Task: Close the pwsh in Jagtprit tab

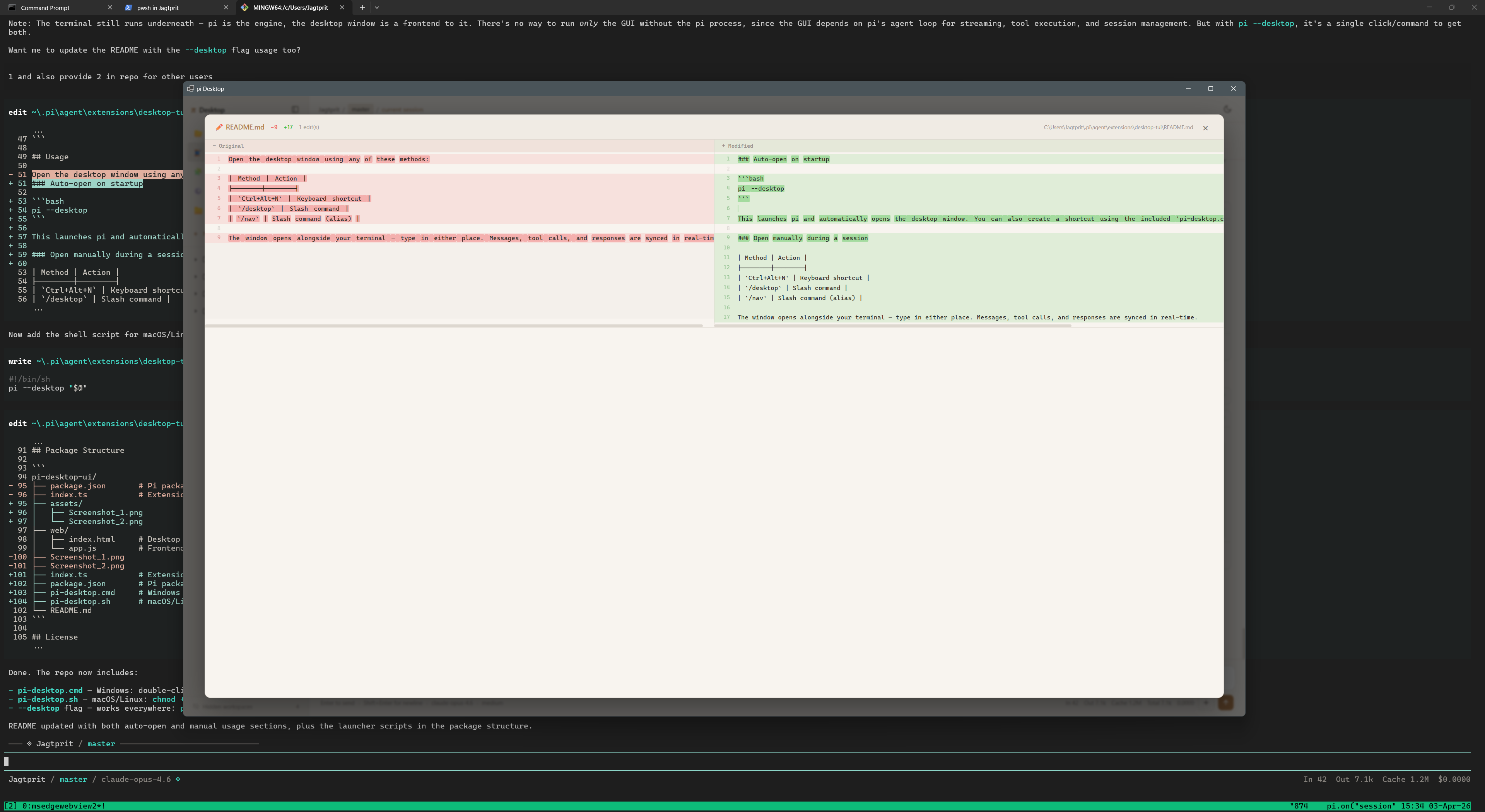Action: [226, 7]
